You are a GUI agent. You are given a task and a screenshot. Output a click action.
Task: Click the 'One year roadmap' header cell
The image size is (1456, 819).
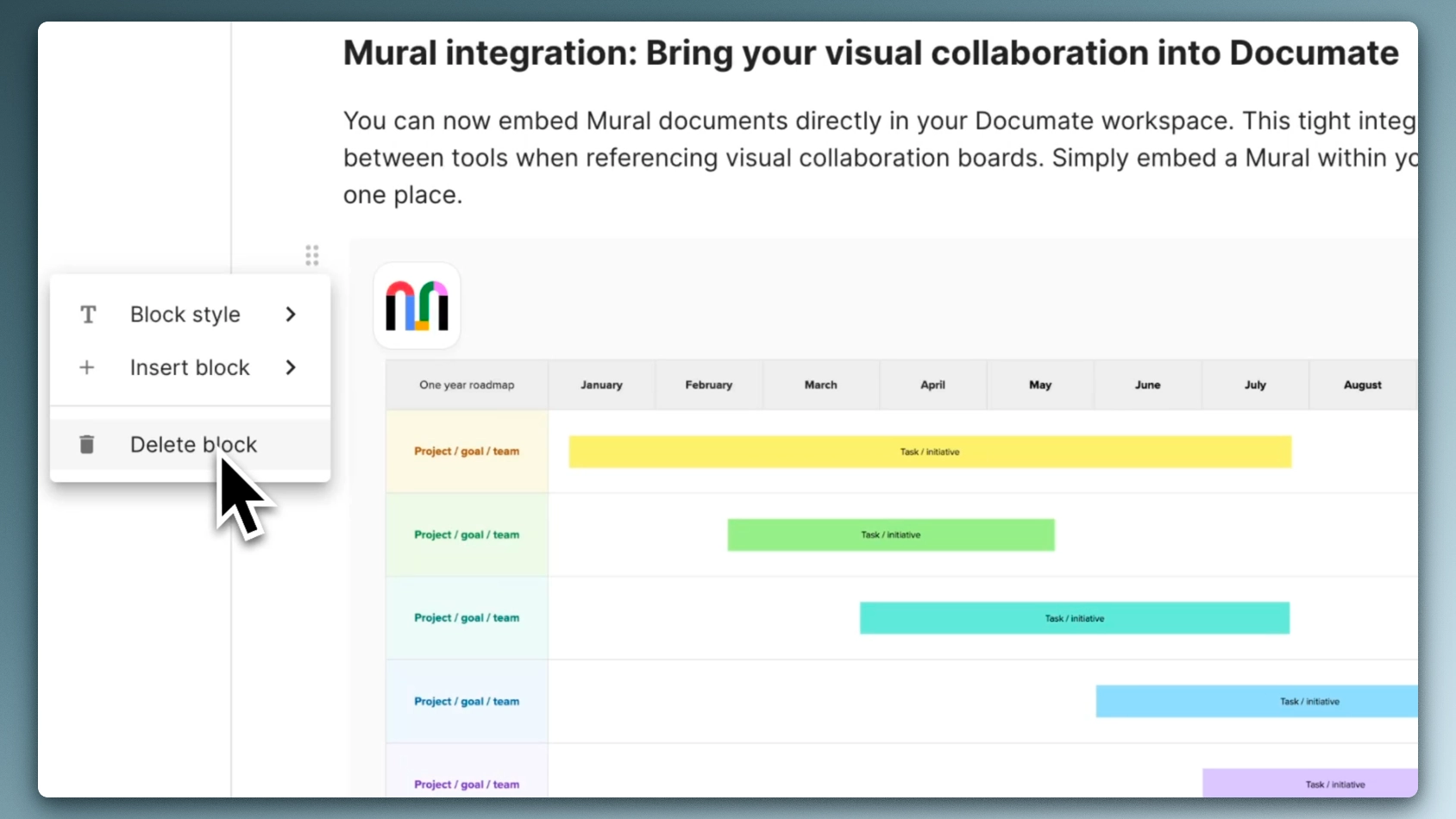[x=466, y=384]
